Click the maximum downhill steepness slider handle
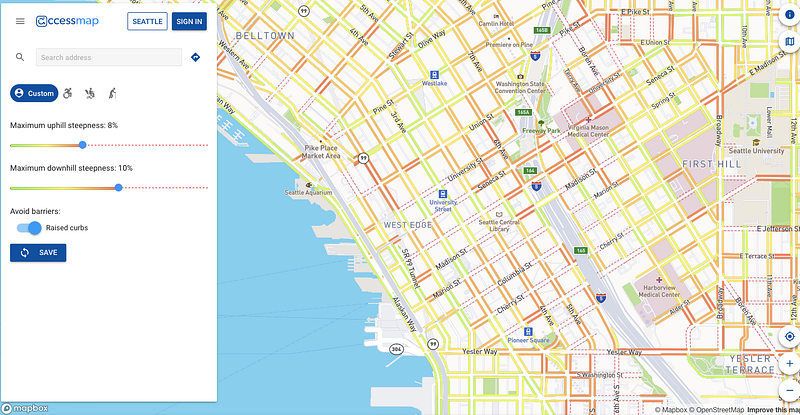The image size is (800, 415). [118, 188]
